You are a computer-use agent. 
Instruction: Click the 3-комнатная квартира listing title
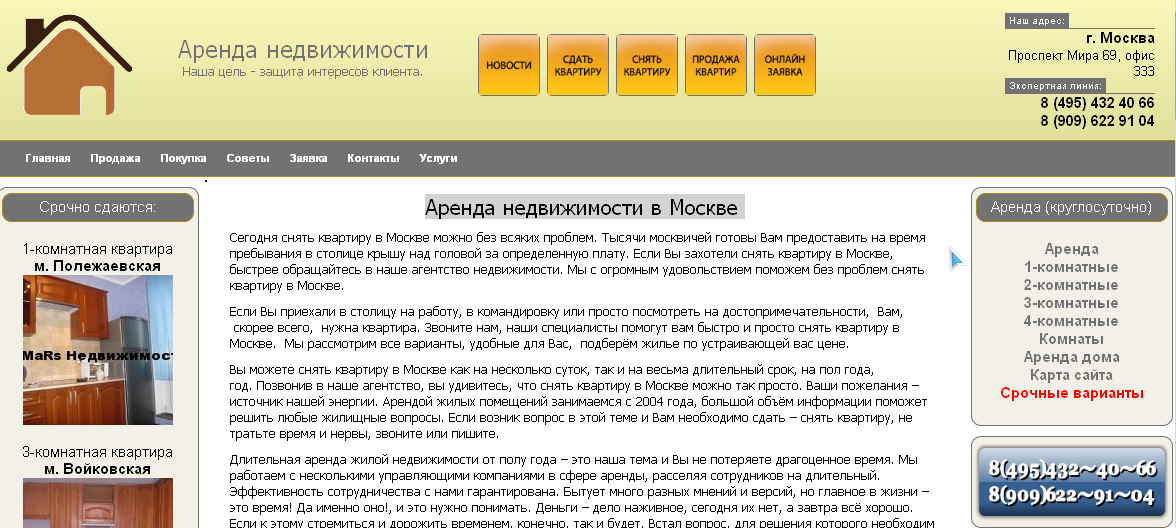98,452
